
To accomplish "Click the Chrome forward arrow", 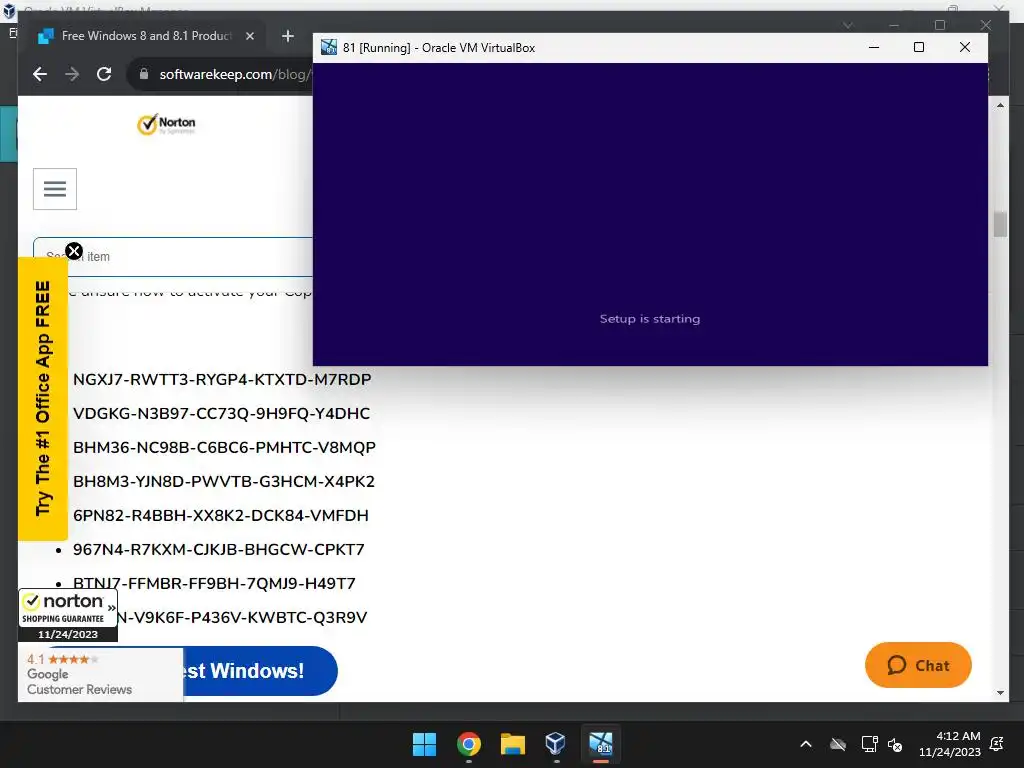I will tap(72, 74).
